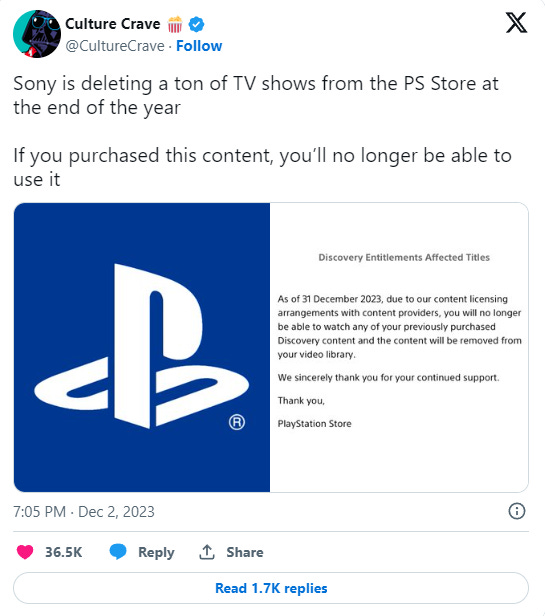Click the Culture Crave display name
Viewport: 545px width, 616px height.
click(x=112, y=24)
